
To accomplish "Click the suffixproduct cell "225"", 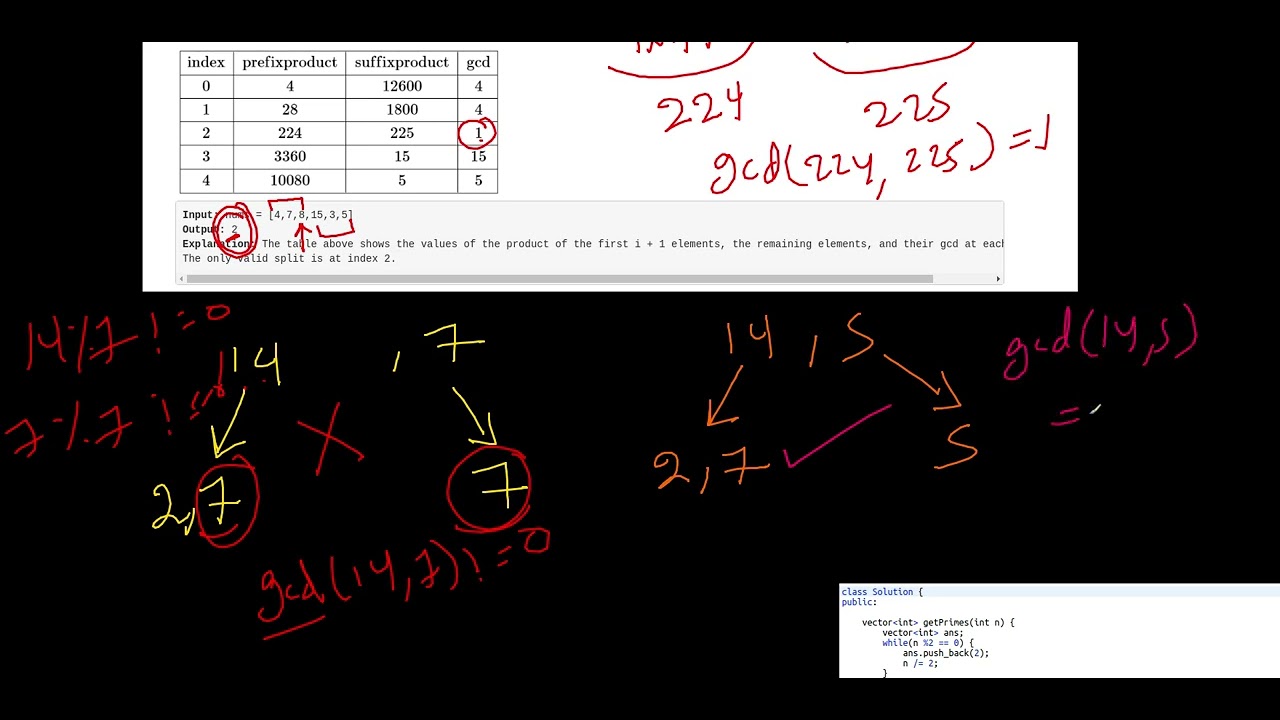I will pyautogui.click(x=402, y=133).
